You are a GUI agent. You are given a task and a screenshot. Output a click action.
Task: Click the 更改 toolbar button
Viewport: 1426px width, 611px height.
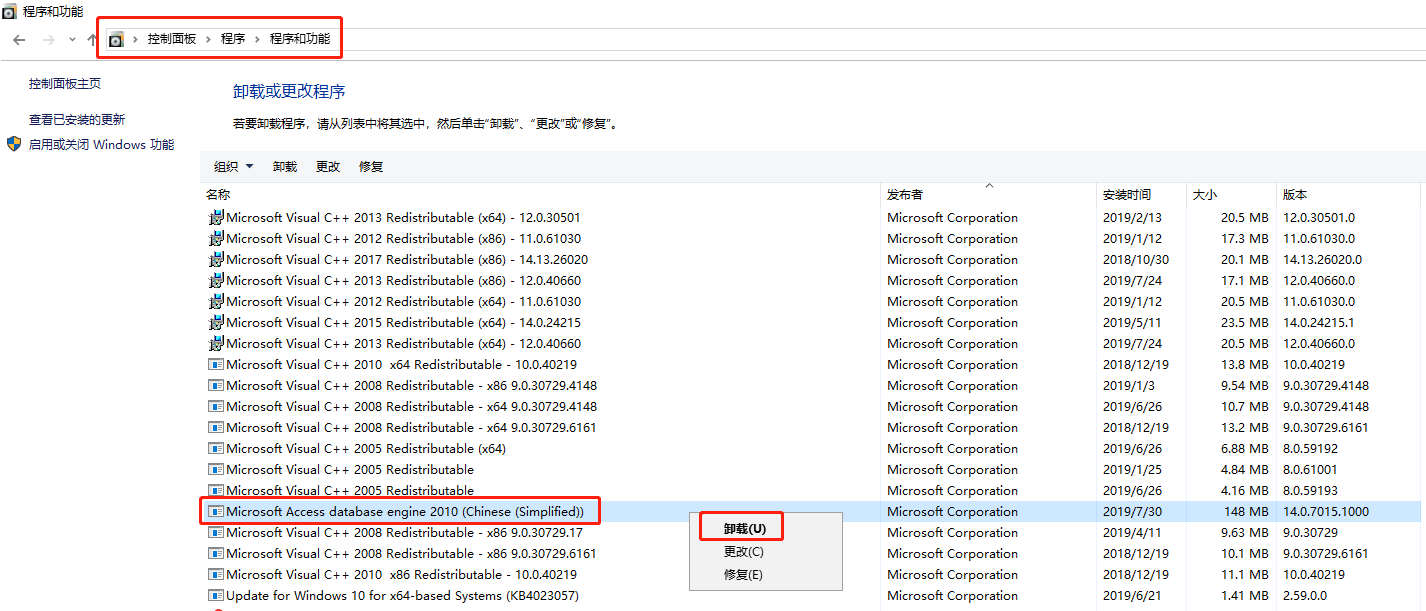(x=328, y=167)
